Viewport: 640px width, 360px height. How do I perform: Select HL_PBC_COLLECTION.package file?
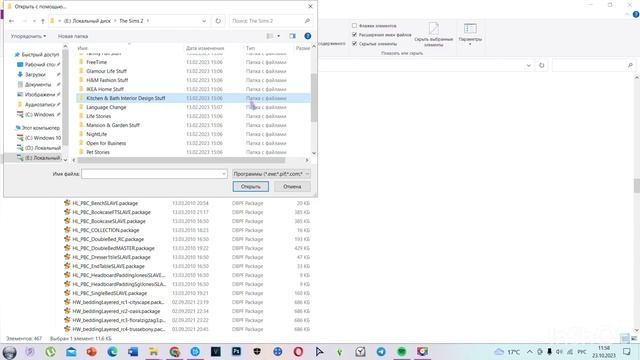click(x=105, y=230)
